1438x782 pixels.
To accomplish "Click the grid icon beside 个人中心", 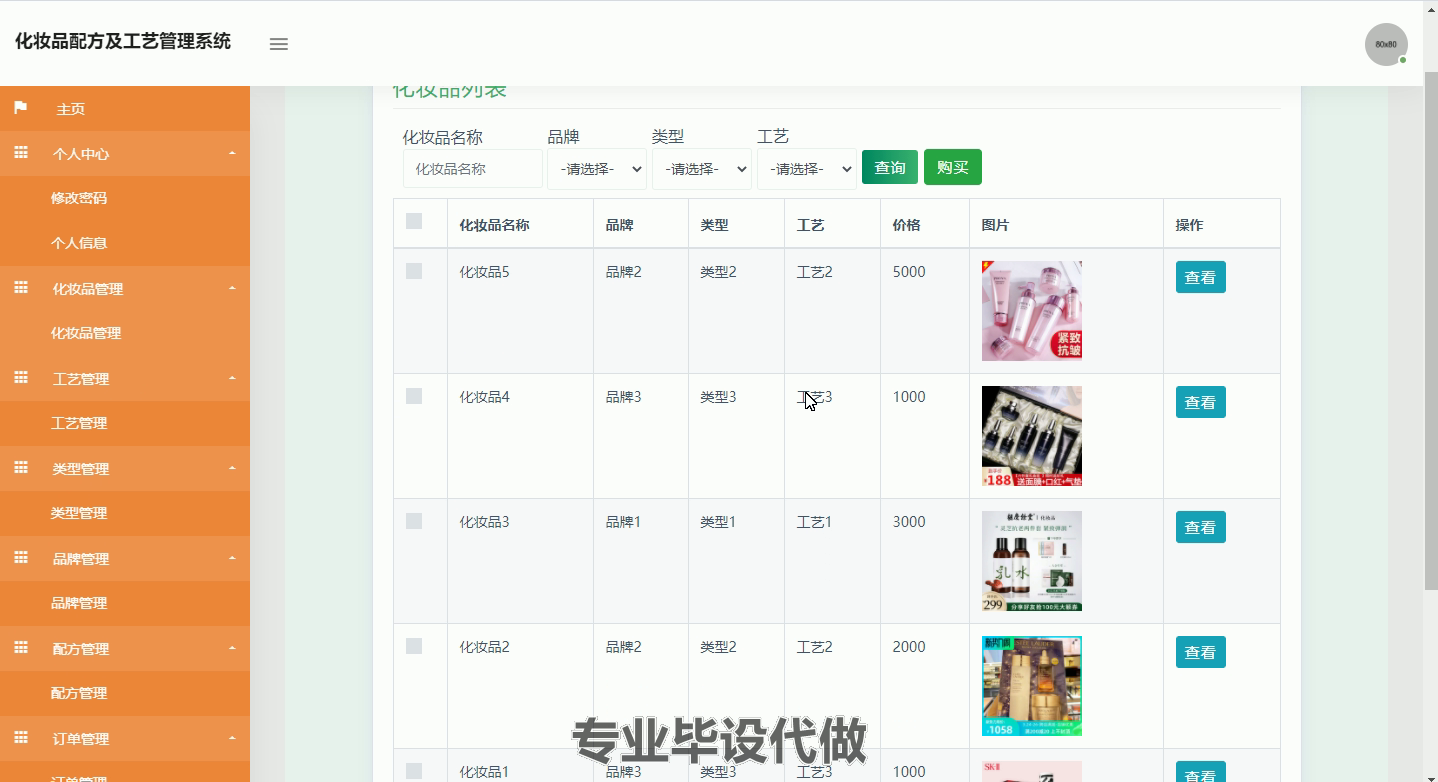I will (20, 153).
